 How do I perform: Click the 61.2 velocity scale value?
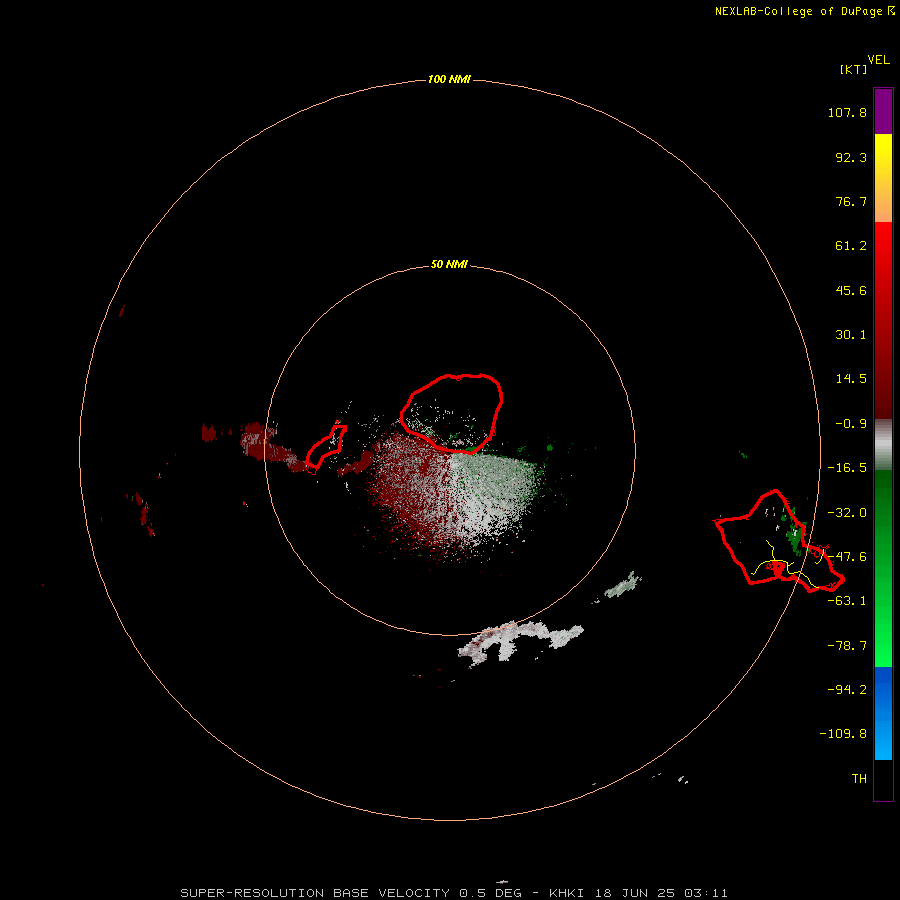pos(851,246)
